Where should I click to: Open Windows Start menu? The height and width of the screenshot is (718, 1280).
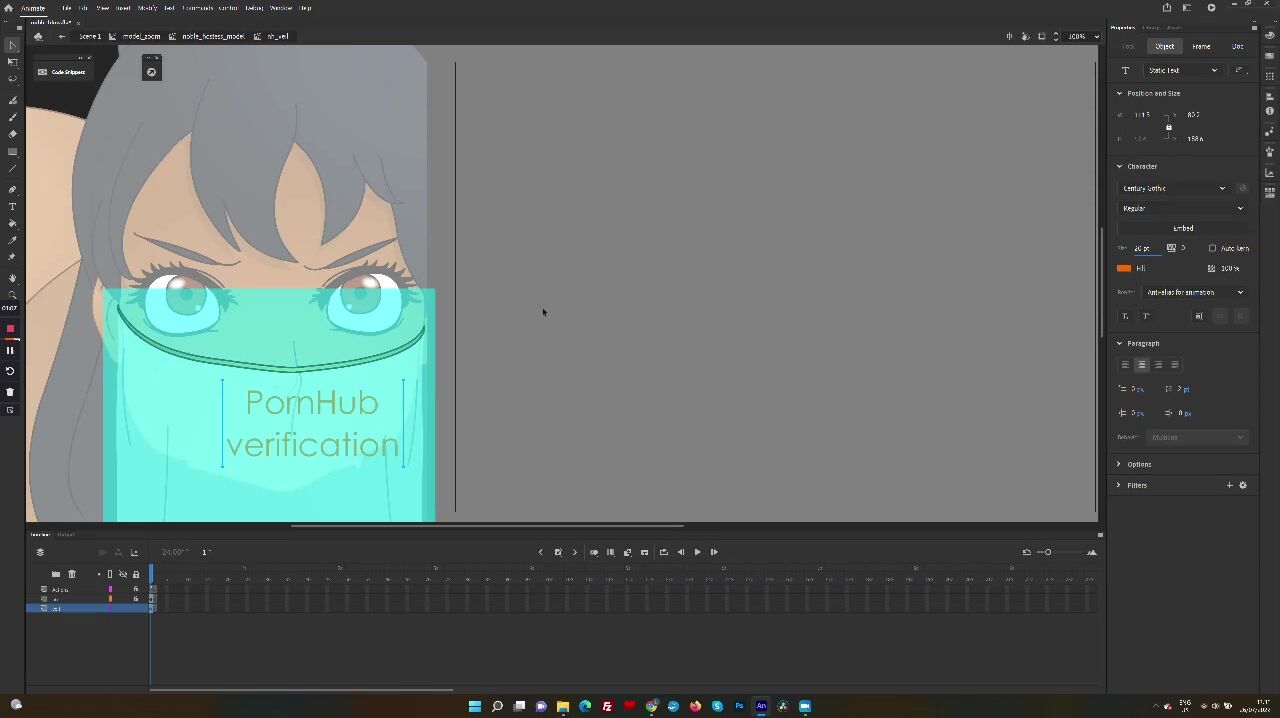[475, 706]
